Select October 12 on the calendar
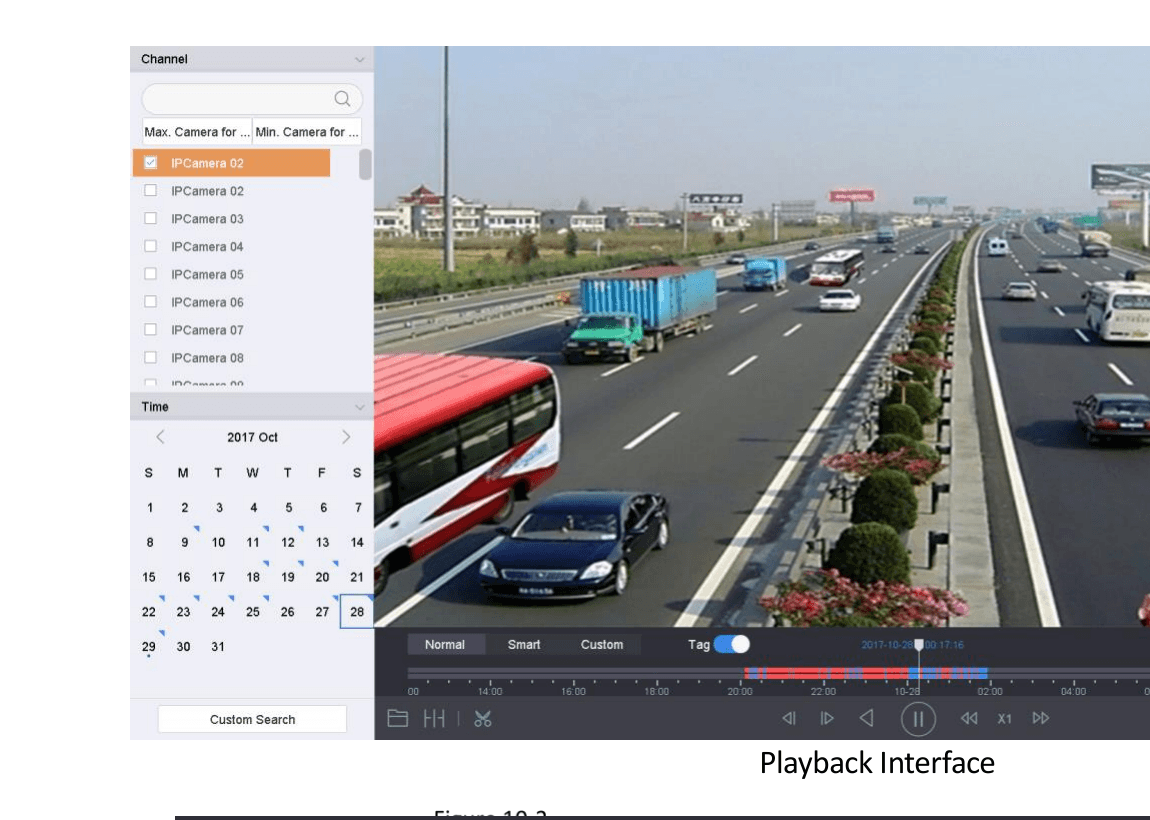1150x820 pixels. [x=288, y=542]
